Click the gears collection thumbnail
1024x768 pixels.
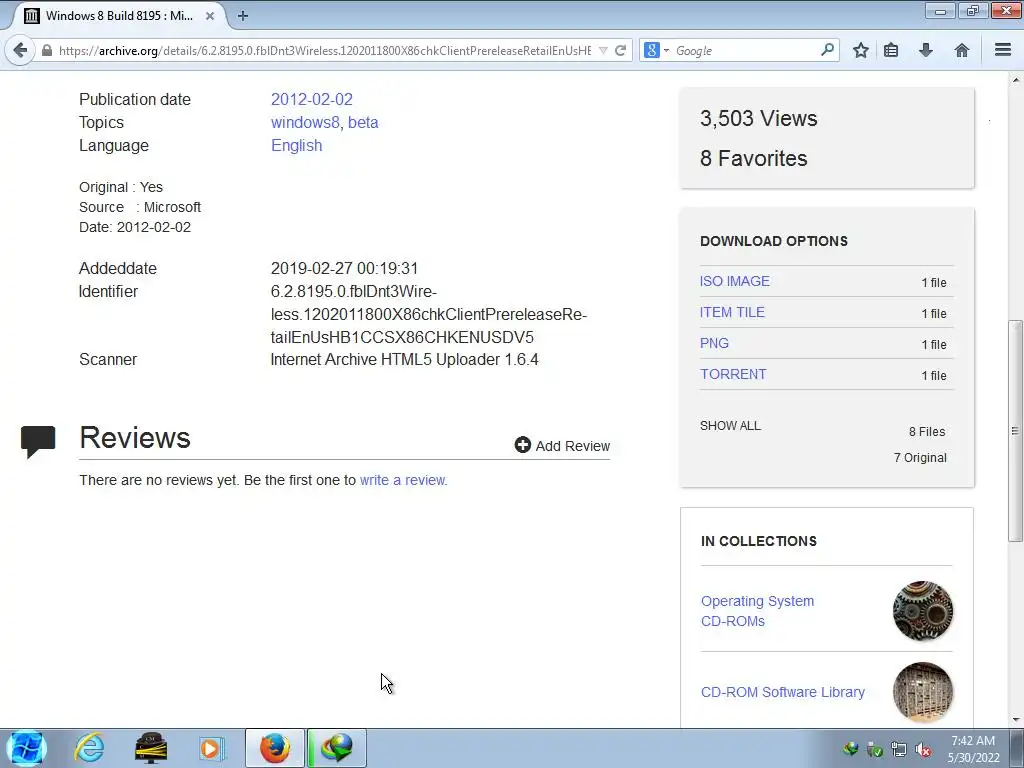923,611
